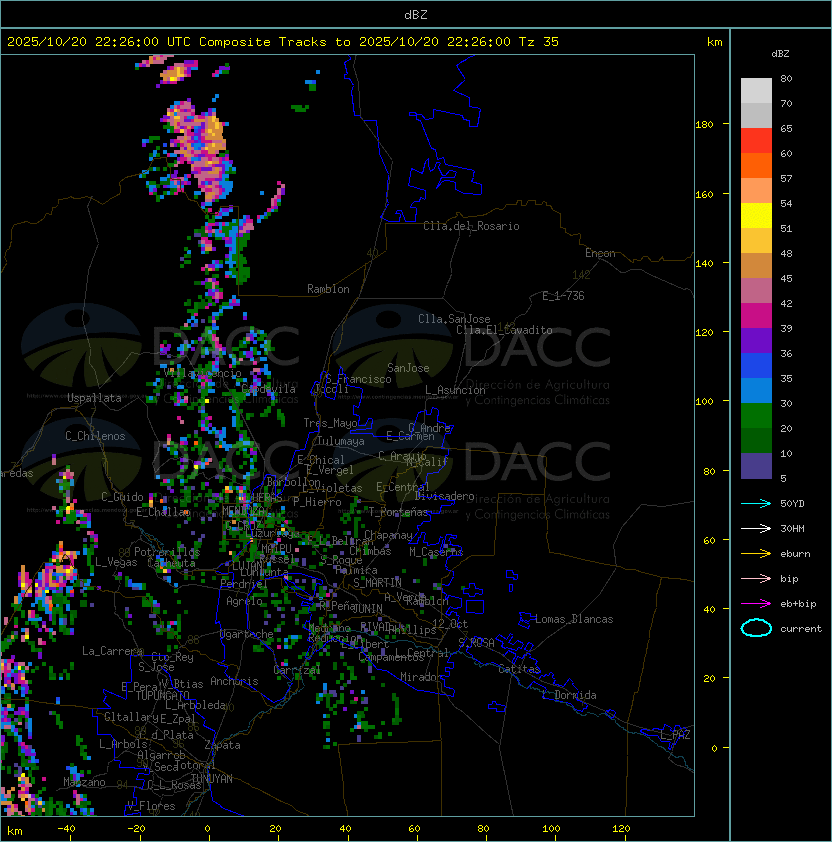Click the 'dBZ' title at window top
The height and width of the screenshot is (842, 832).
[416, 14]
